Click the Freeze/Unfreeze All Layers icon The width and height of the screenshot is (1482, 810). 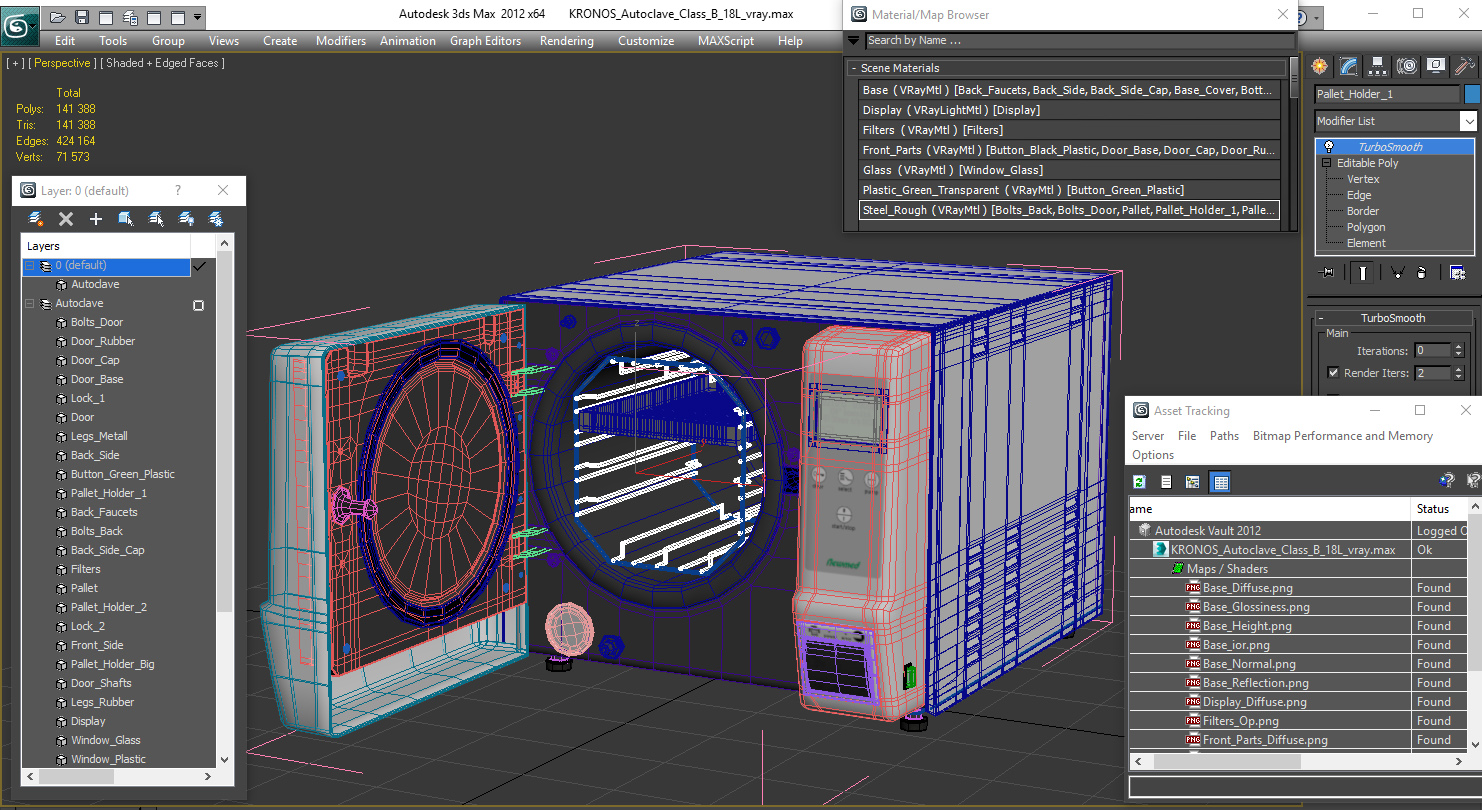coord(215,219)
